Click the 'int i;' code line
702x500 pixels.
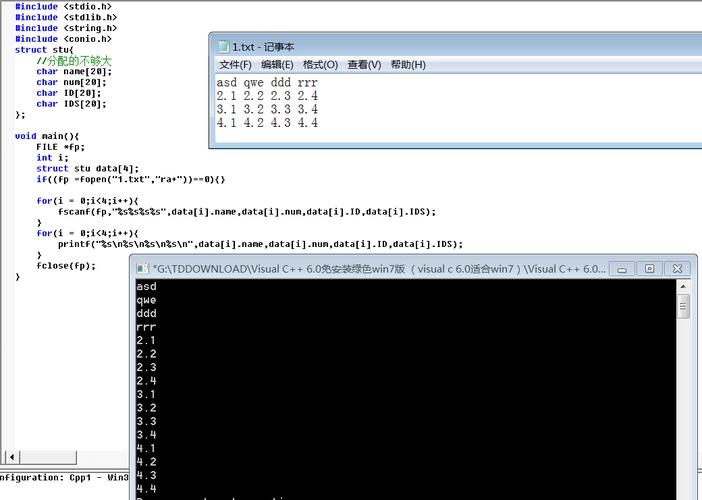(x=52, y=158)
